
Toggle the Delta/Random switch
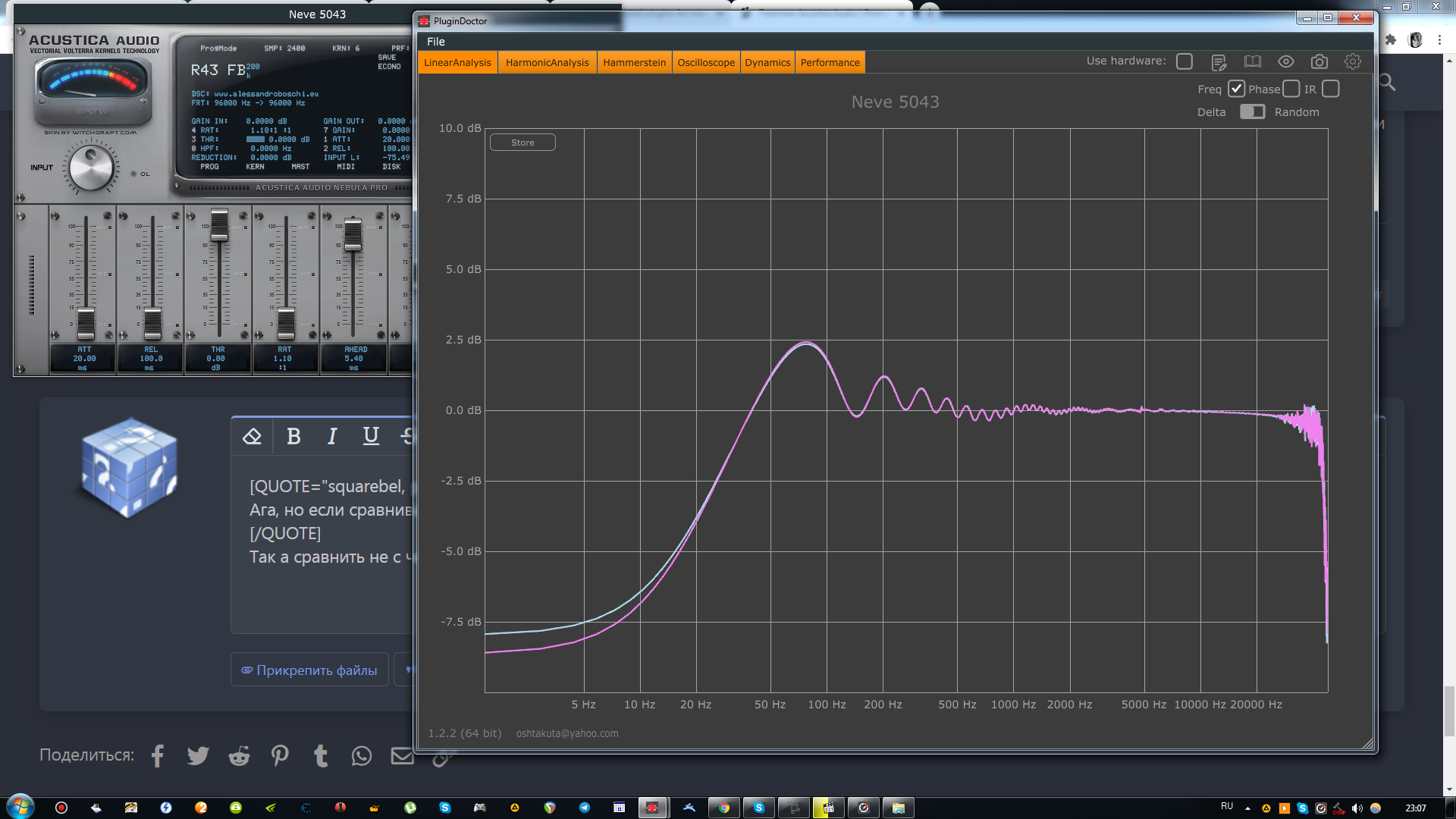[x=1252, y=111]
